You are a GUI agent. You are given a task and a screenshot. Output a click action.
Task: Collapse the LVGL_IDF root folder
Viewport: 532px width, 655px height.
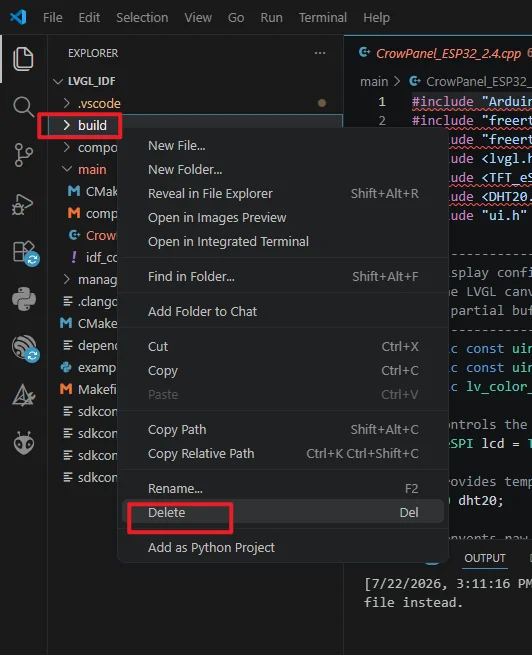point(58,81)
